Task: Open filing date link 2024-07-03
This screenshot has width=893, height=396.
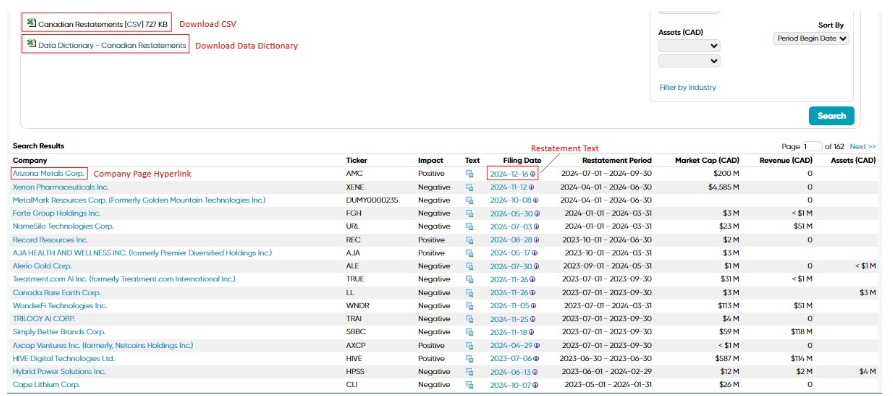Action: (x=511, y=226)
